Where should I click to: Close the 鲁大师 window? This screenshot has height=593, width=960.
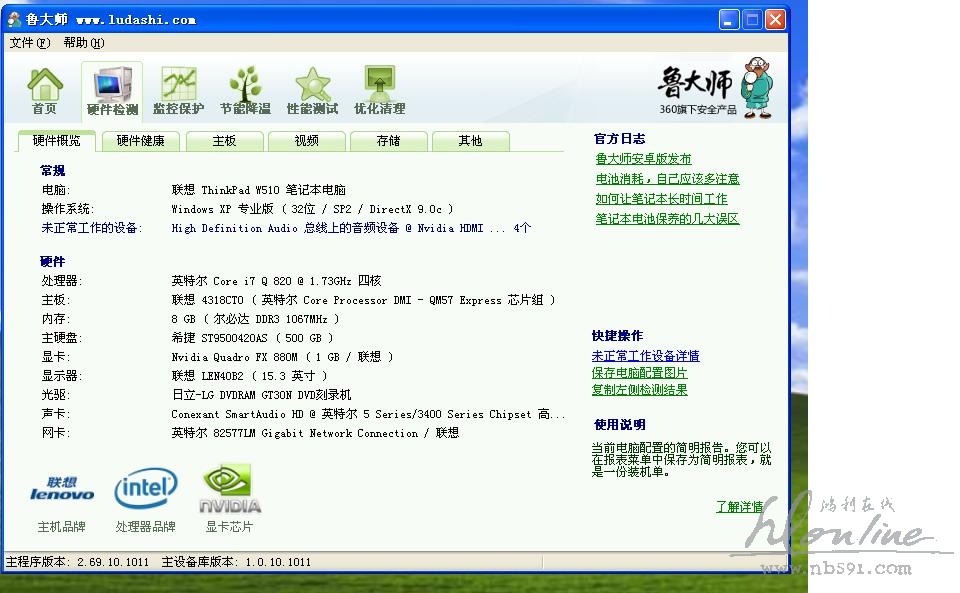[x=775, y=20]
